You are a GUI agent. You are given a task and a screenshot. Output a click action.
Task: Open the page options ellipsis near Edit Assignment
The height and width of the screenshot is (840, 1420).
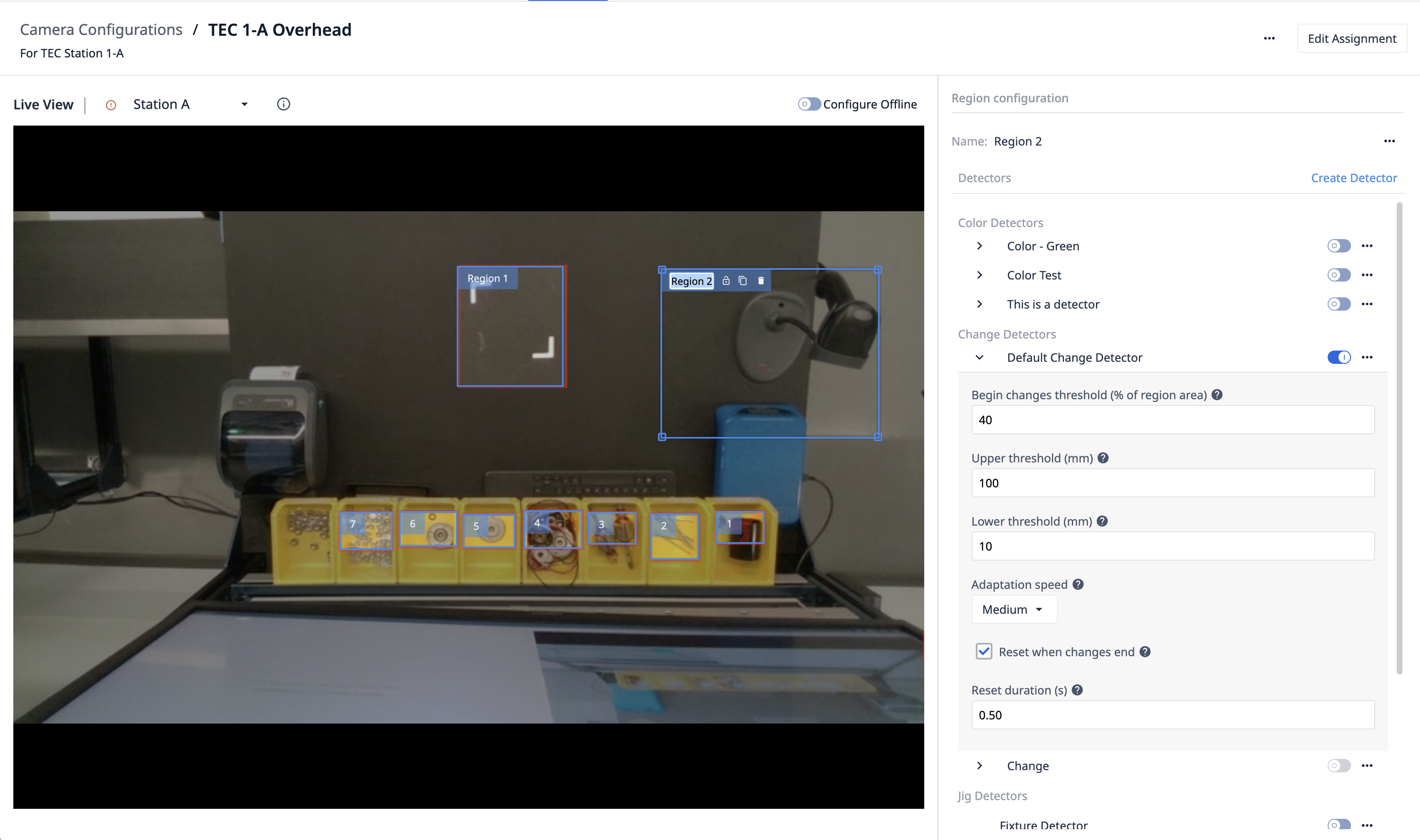1269,39
